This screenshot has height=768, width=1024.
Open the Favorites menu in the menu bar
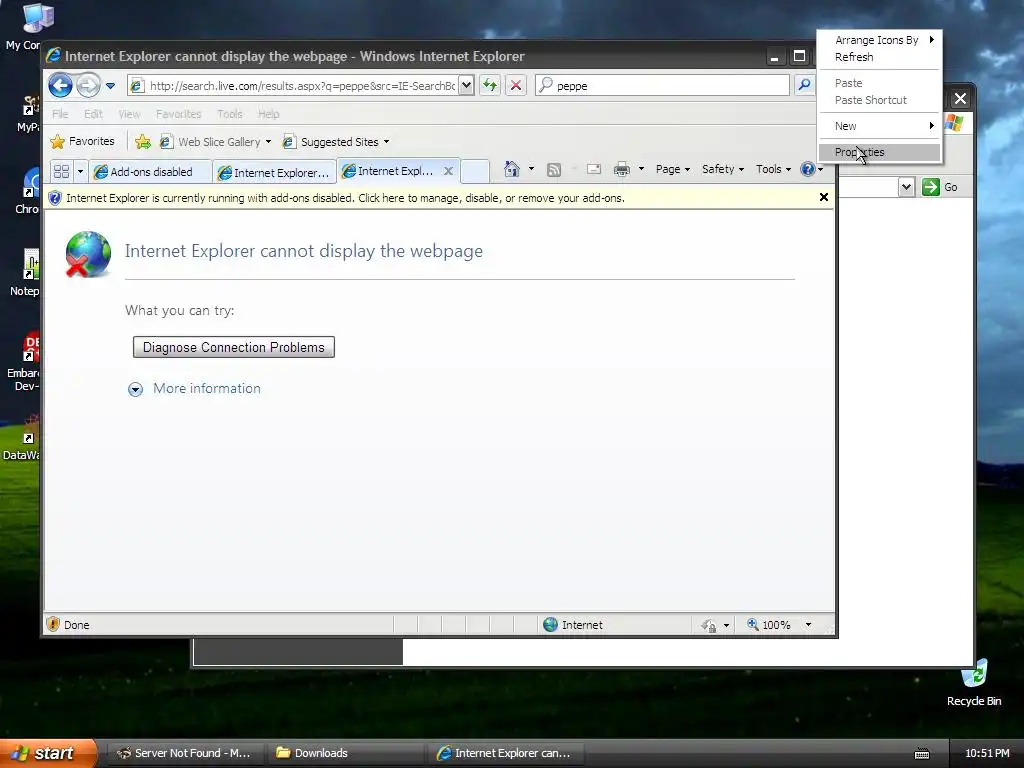click(178, 114)
